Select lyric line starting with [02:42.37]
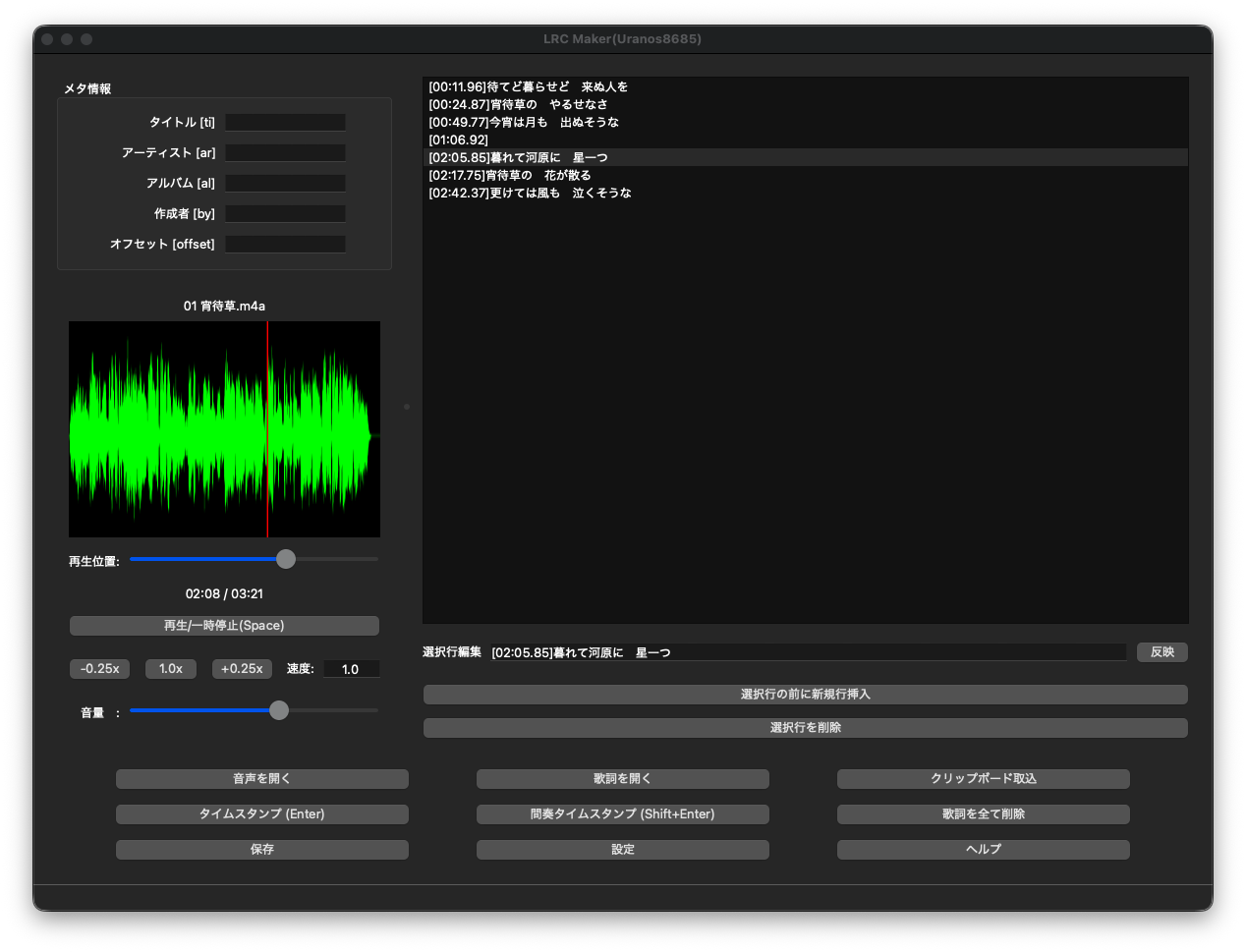 (531, 194)
